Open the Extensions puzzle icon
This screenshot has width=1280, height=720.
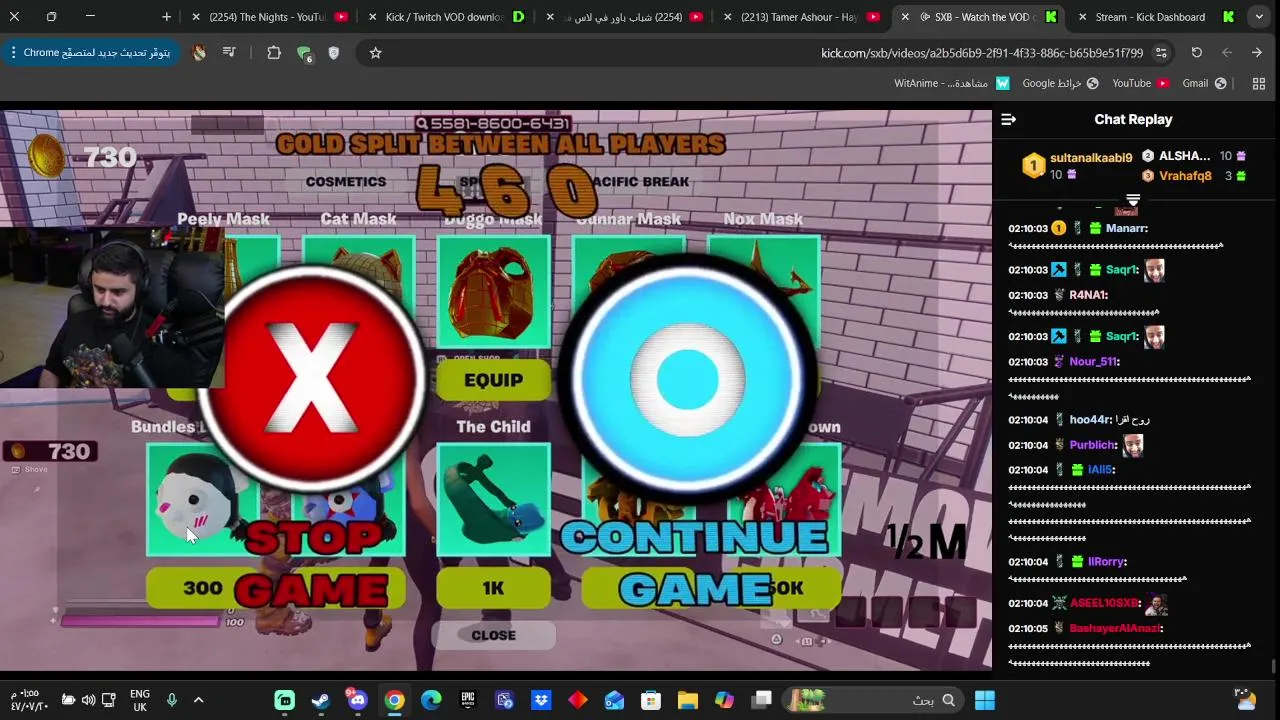[274, 53]
